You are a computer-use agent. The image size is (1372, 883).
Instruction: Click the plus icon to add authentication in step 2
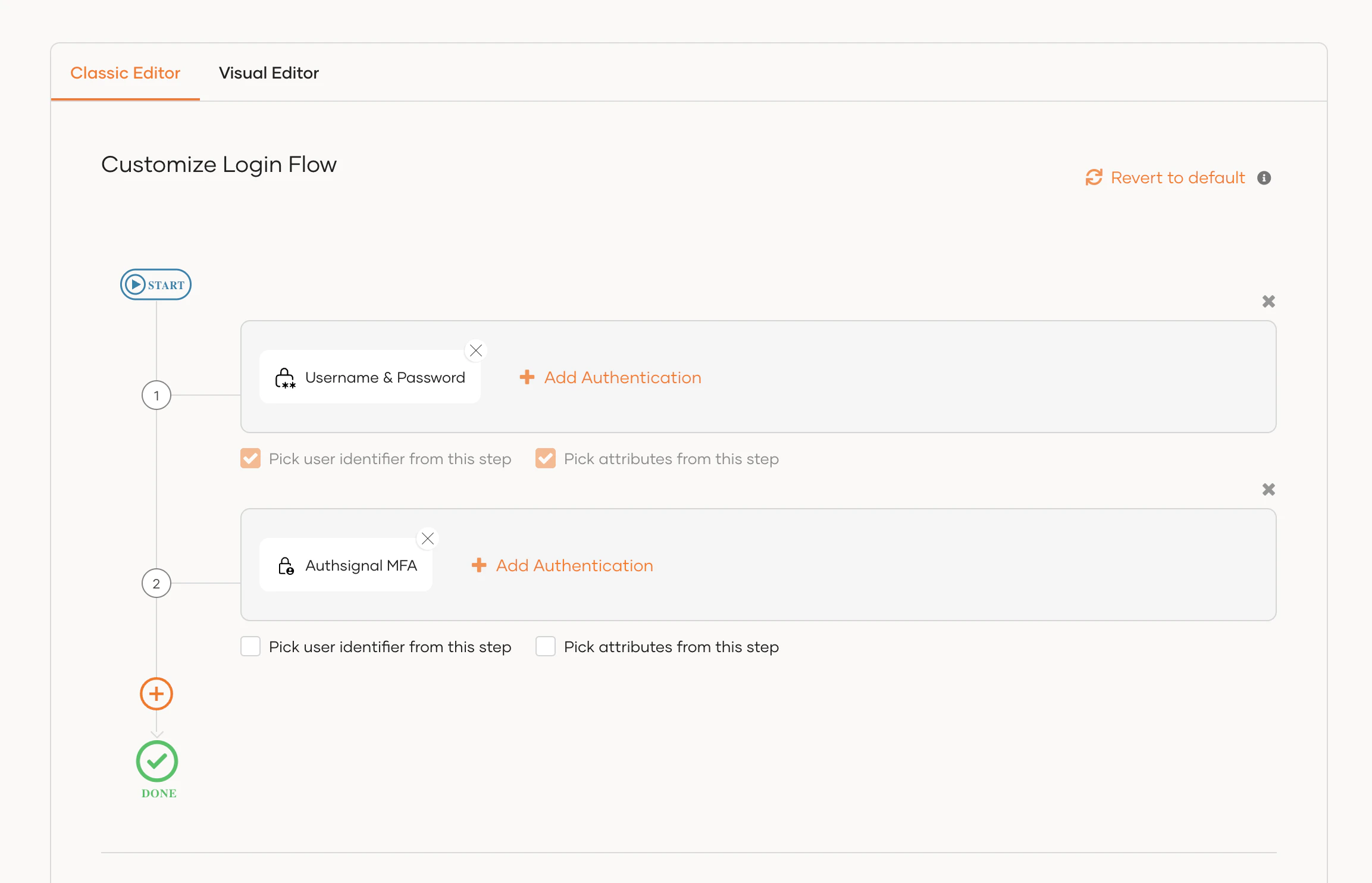pyautogui.click(x=479, y=565)
